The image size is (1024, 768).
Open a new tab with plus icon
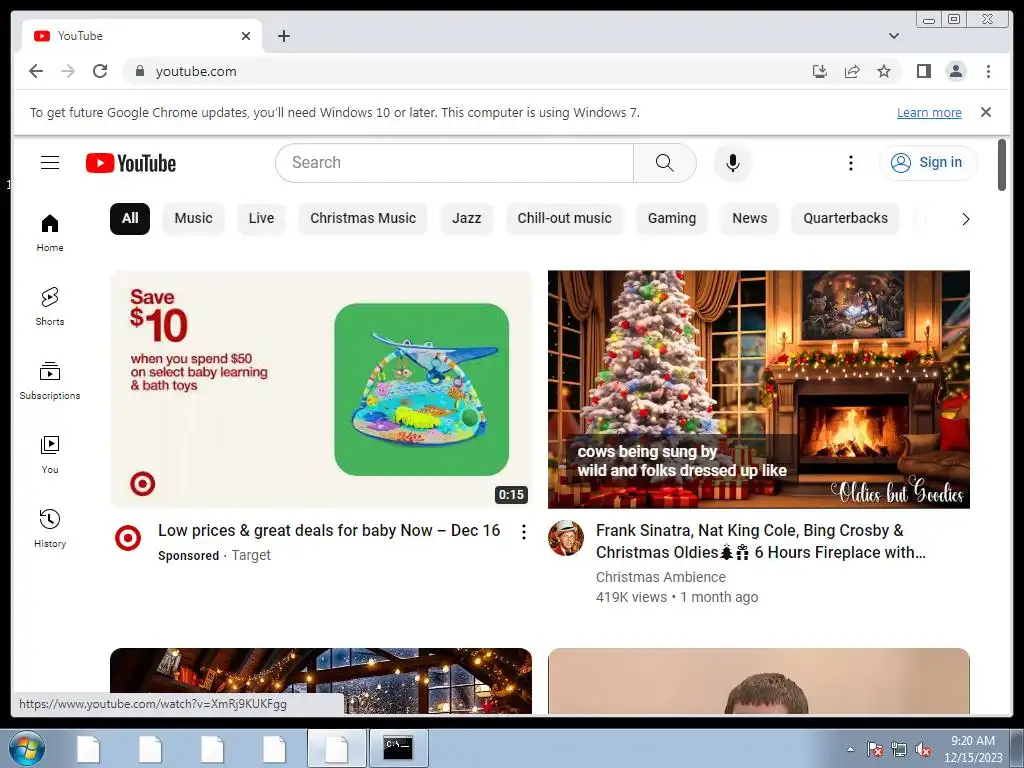(283, 36)
